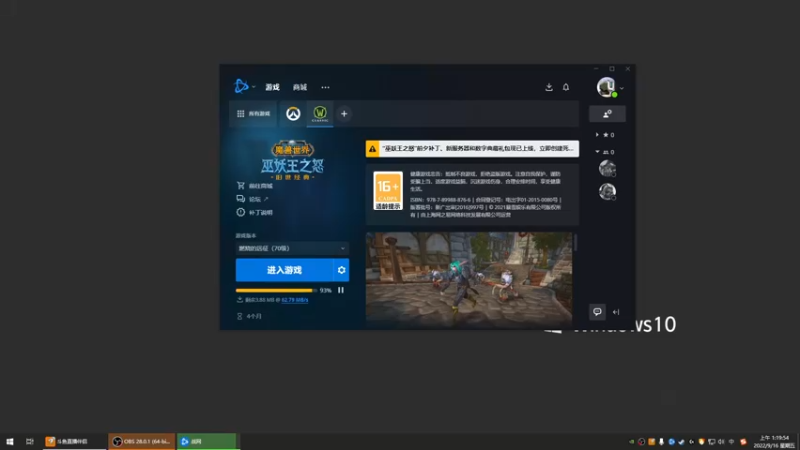
Task: Select the second friend avatar
Action: [607, 191]
